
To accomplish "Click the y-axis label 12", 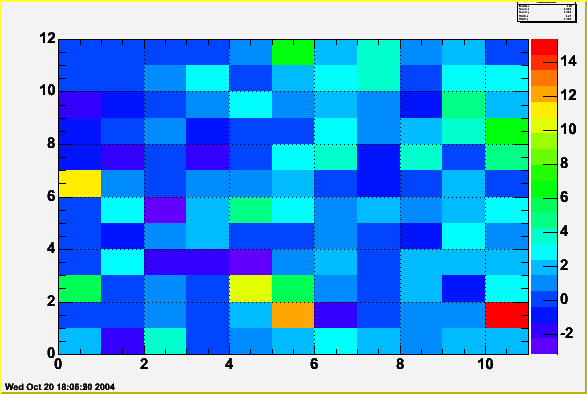I will 47,37.
